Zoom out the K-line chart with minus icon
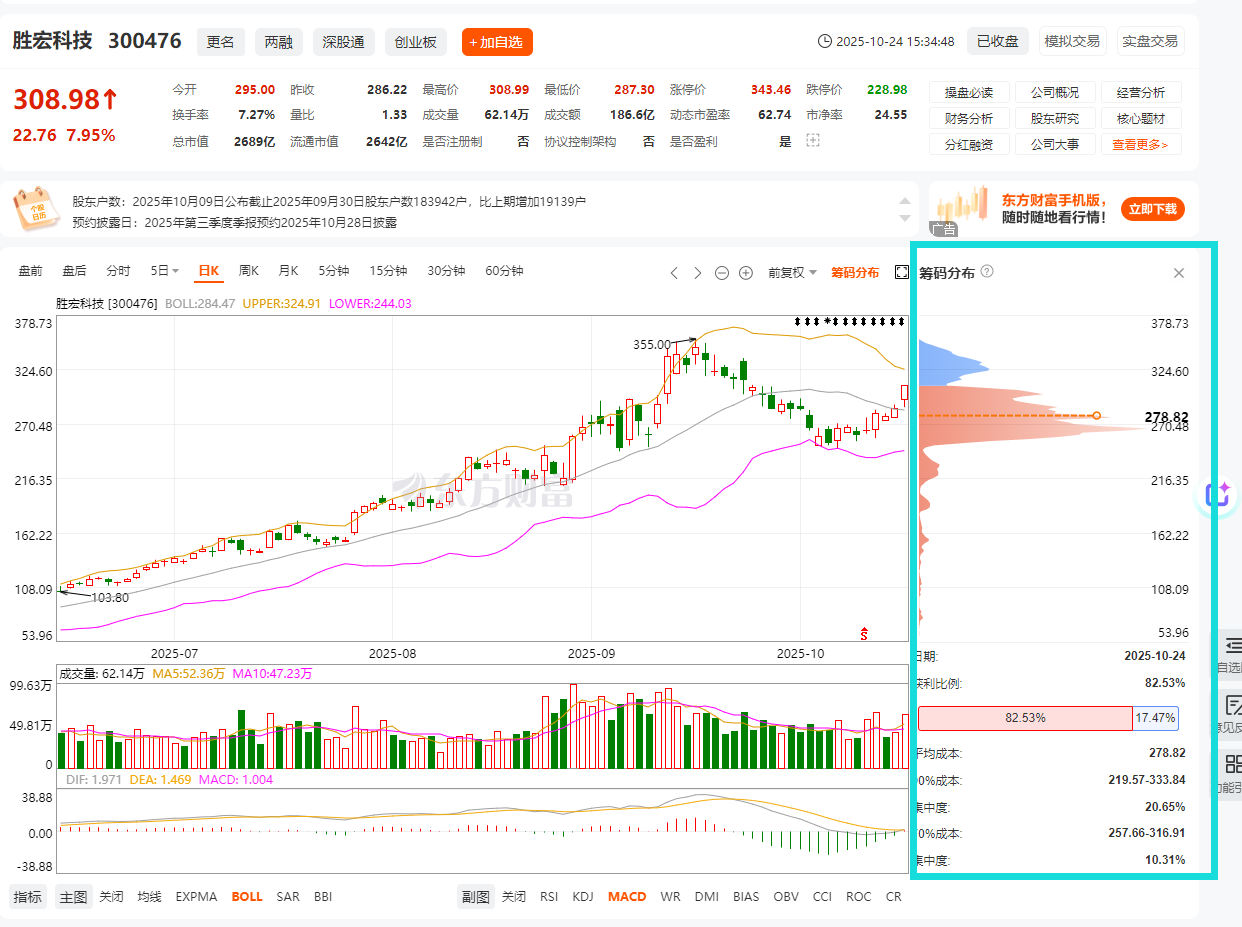This screenshot has width=1242, height=927. pyautogui.click(x=722, y=273)
